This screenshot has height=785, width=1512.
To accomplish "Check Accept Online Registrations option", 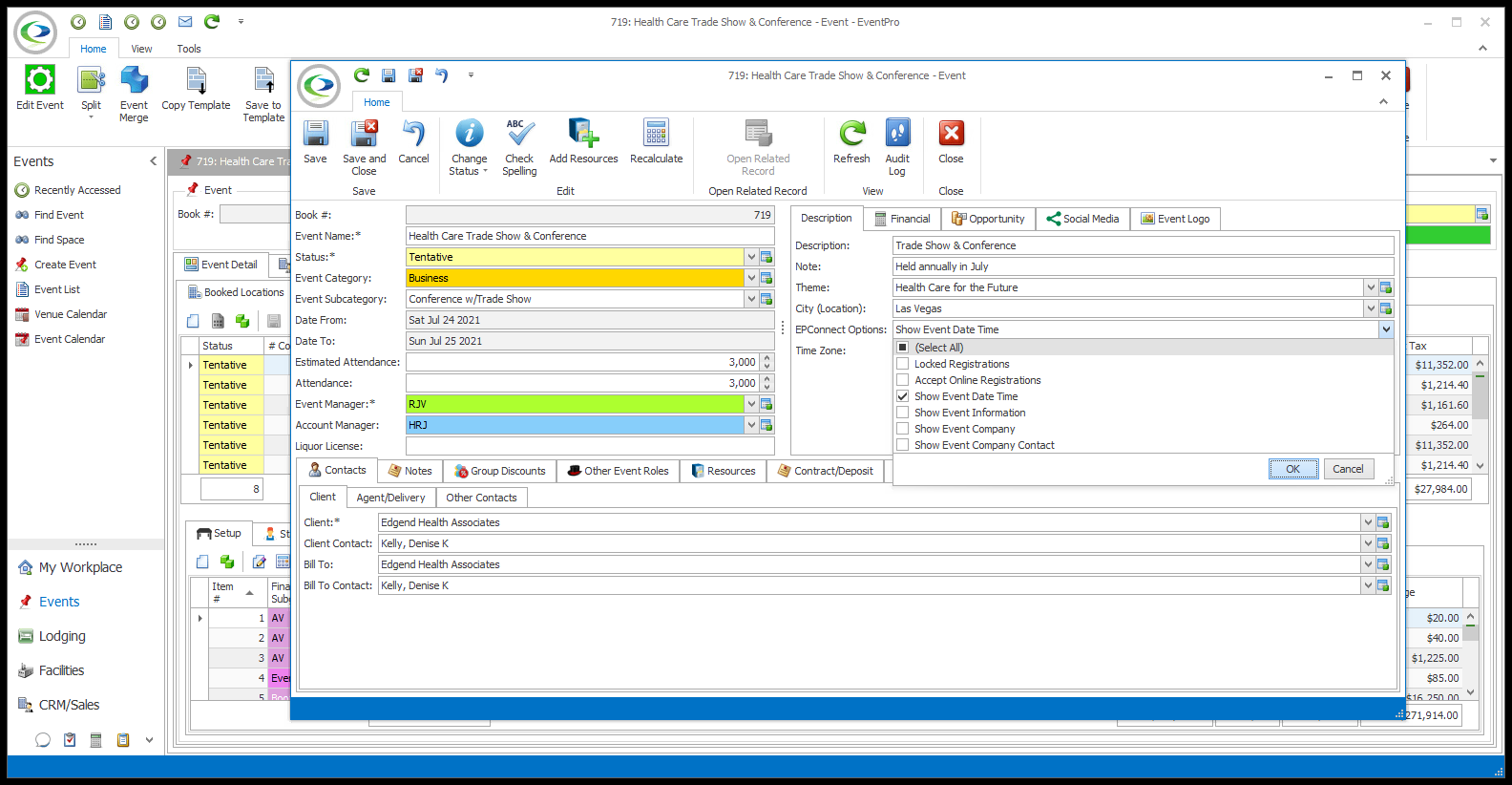I will 903,380.
